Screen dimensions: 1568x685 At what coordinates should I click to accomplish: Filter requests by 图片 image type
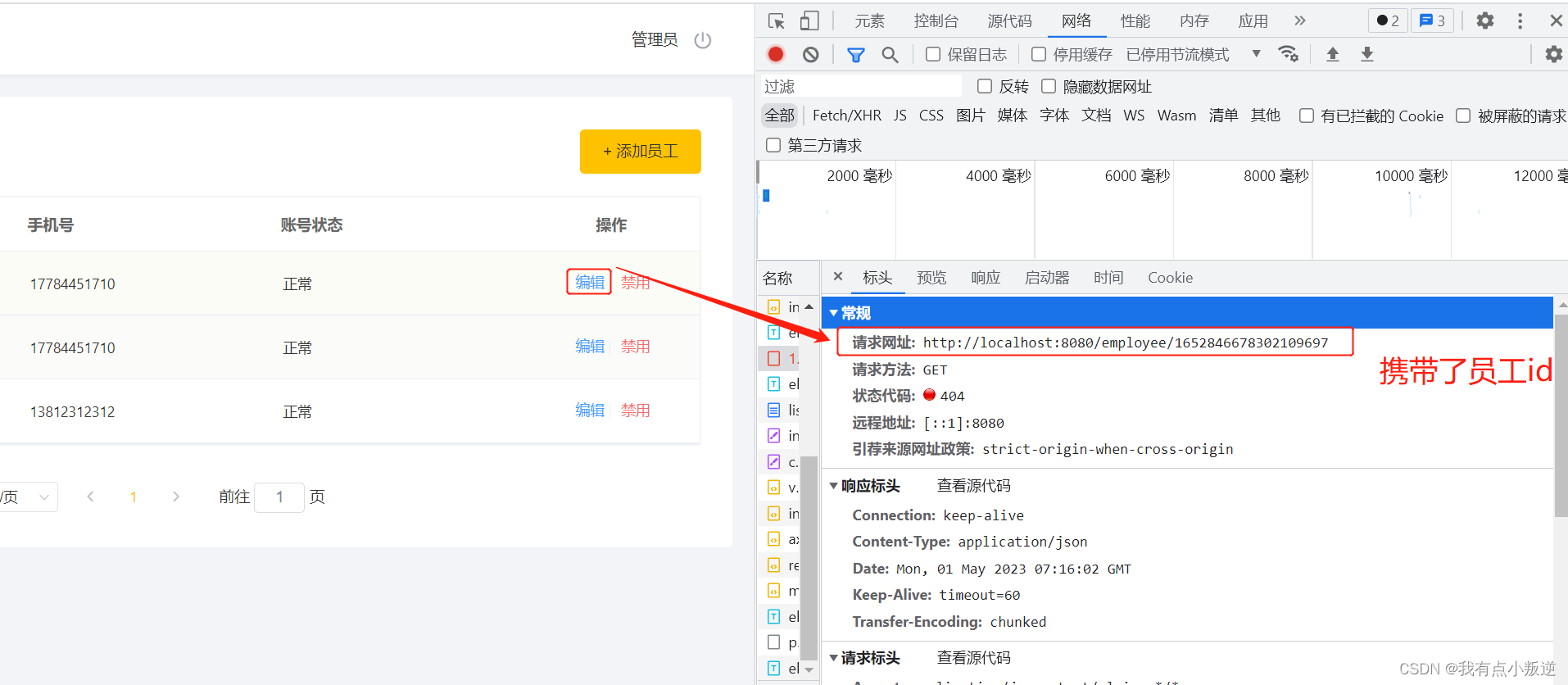point(970,116)
